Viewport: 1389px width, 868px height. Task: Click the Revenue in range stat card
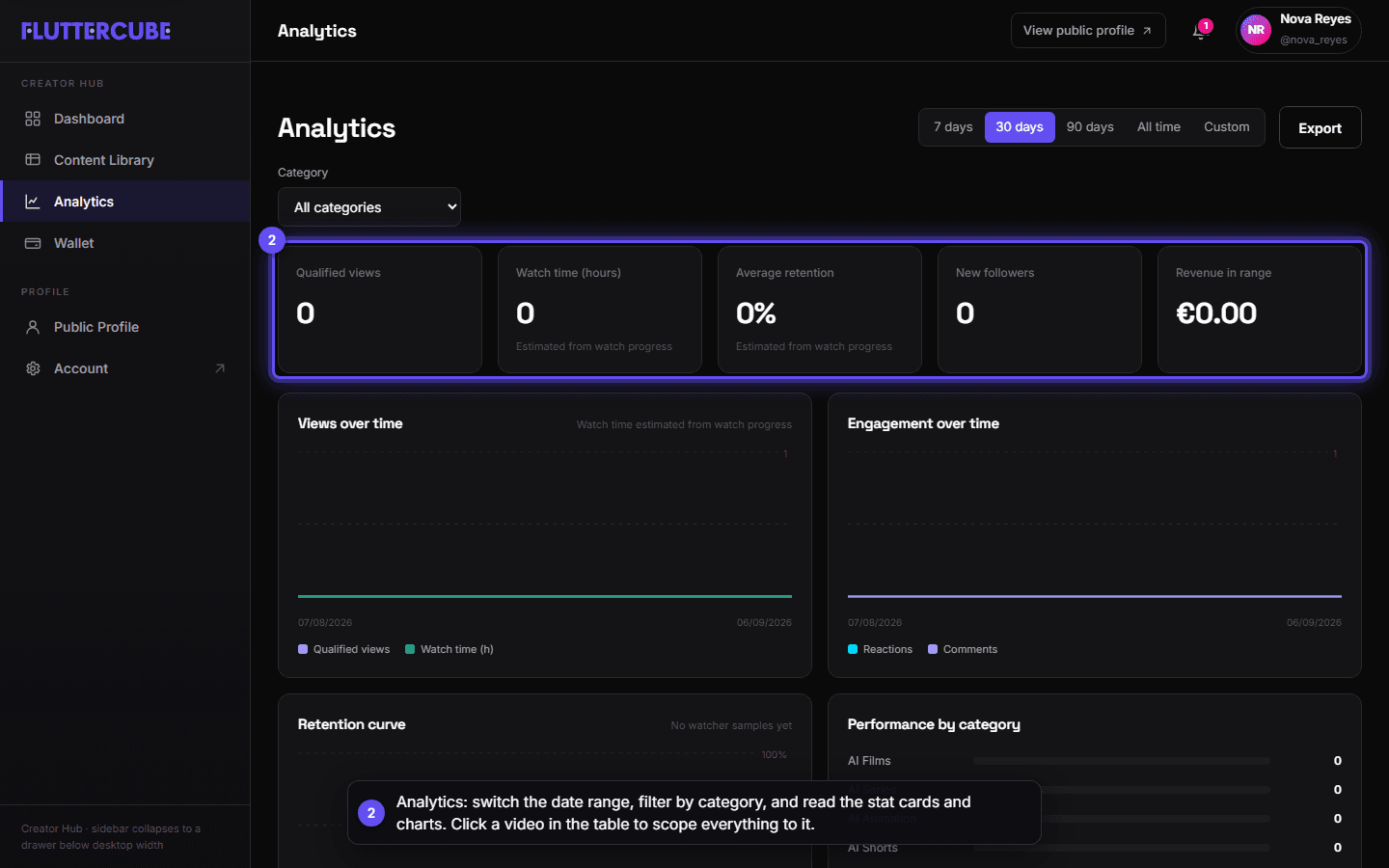coord(1260,310)
